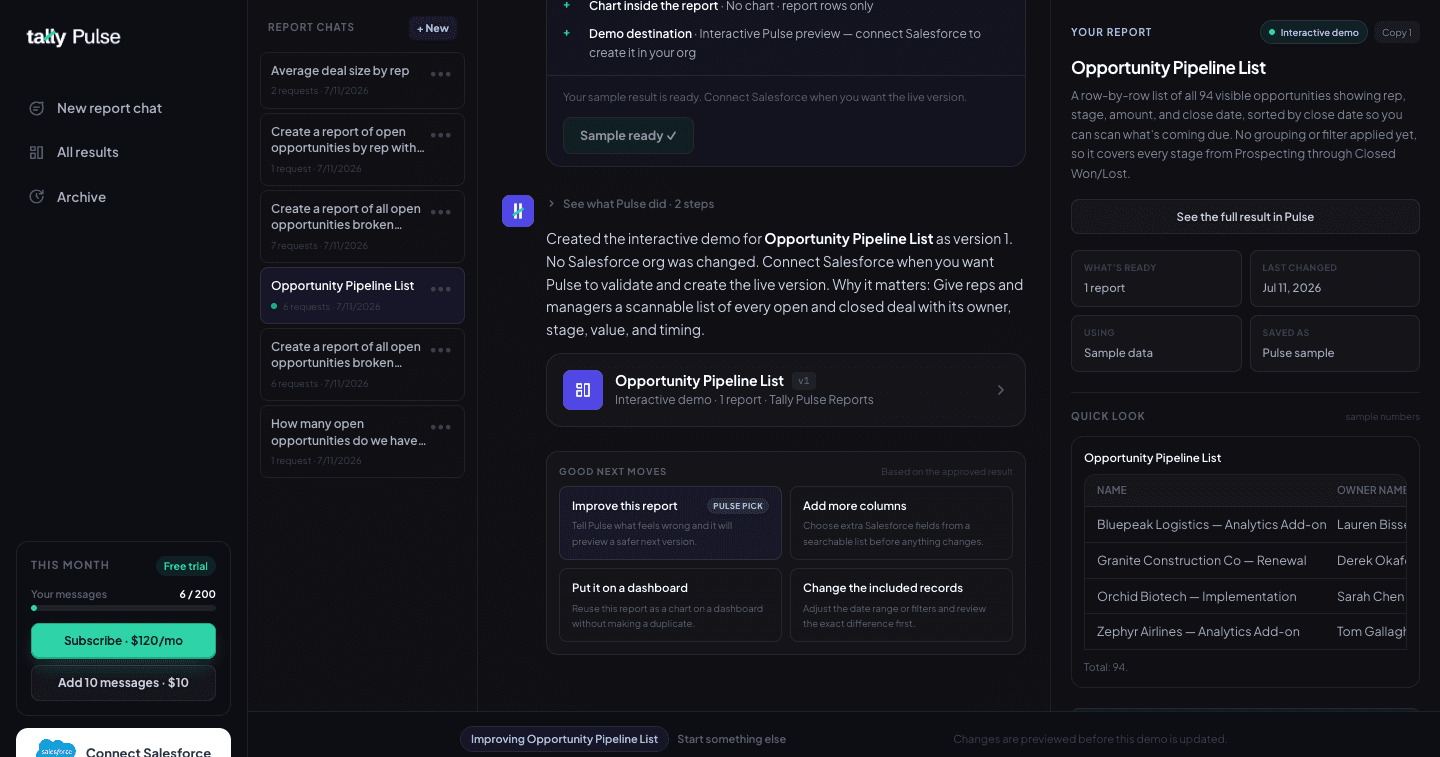
Task: Choose Improve this report next move
Action: [x=670, y=523]
